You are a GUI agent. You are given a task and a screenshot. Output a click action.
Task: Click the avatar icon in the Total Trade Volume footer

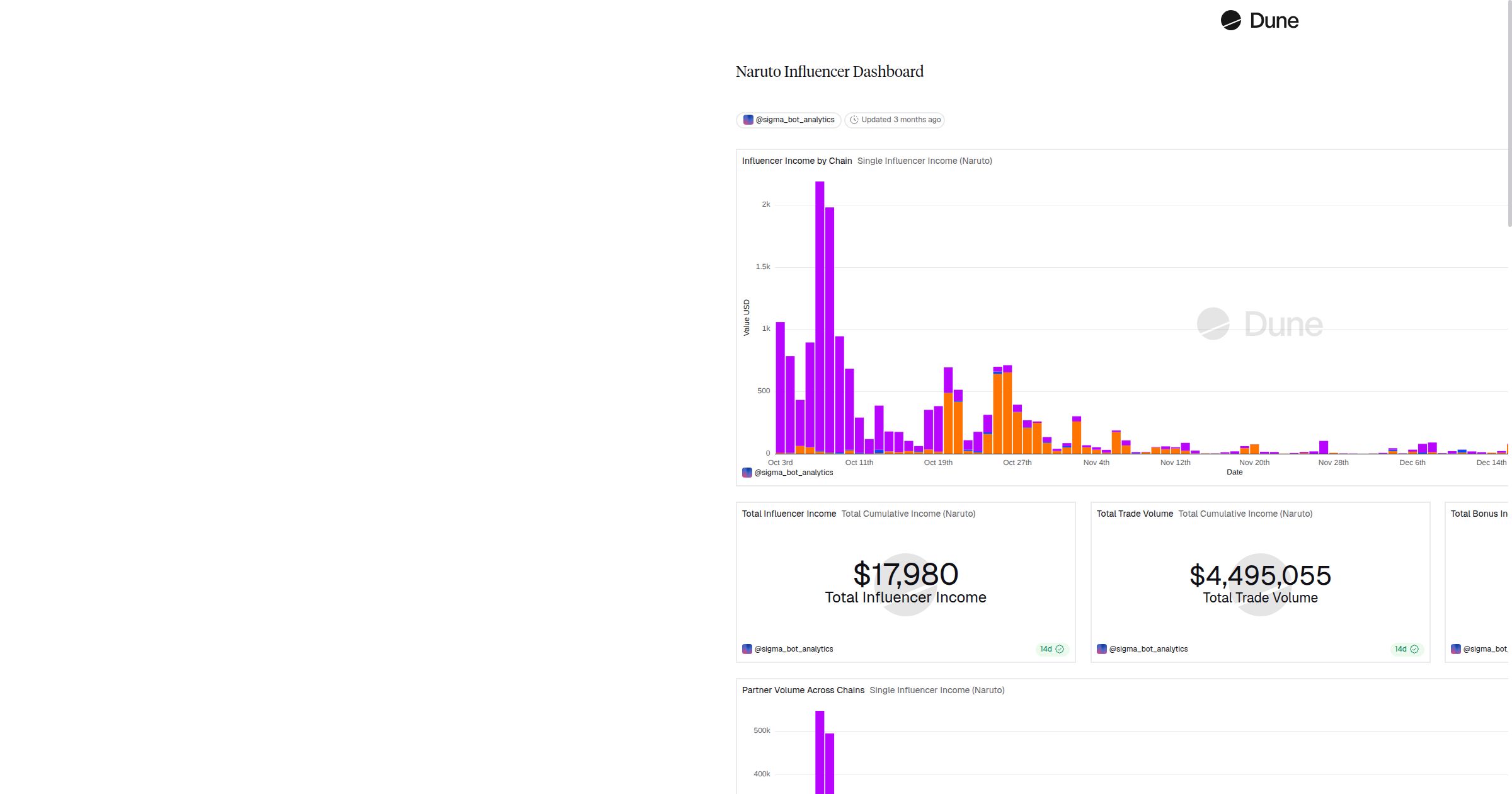point(1102,648)
